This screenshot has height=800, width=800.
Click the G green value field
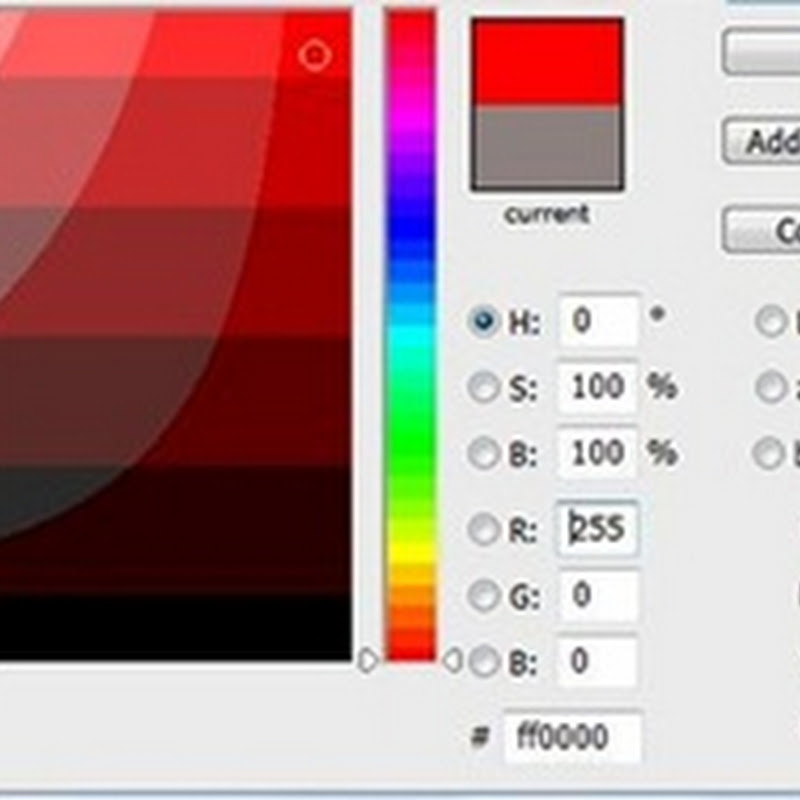pos(598,595)
